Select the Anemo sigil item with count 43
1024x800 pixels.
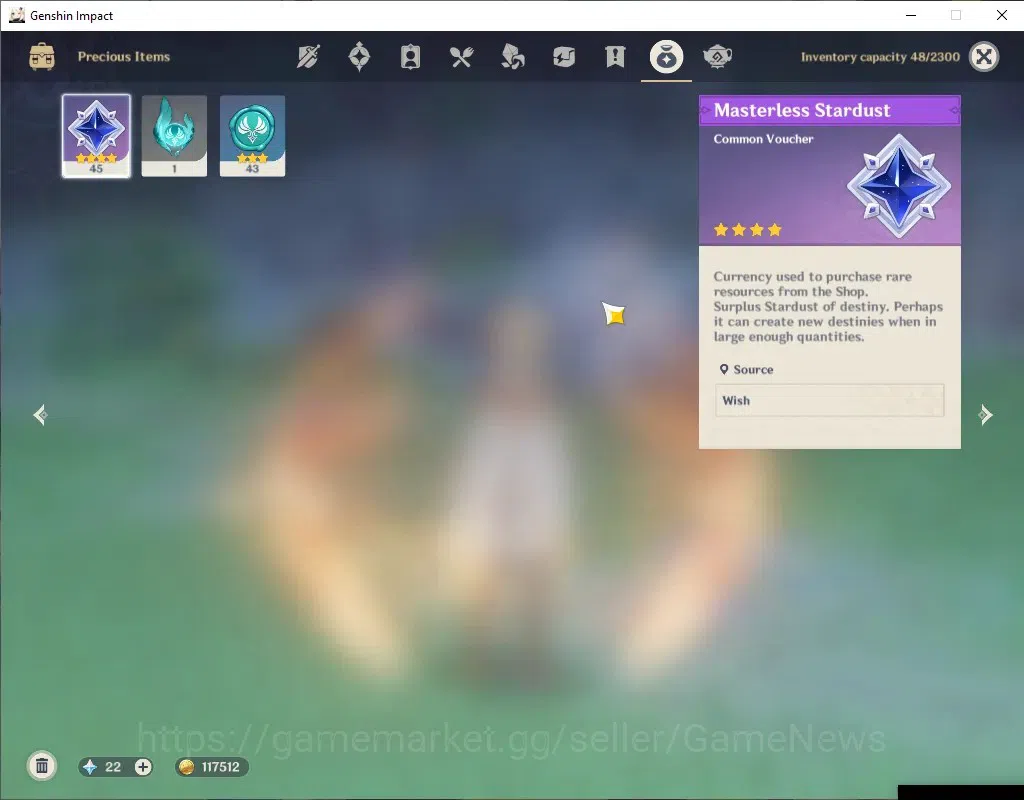pos(252,136)
